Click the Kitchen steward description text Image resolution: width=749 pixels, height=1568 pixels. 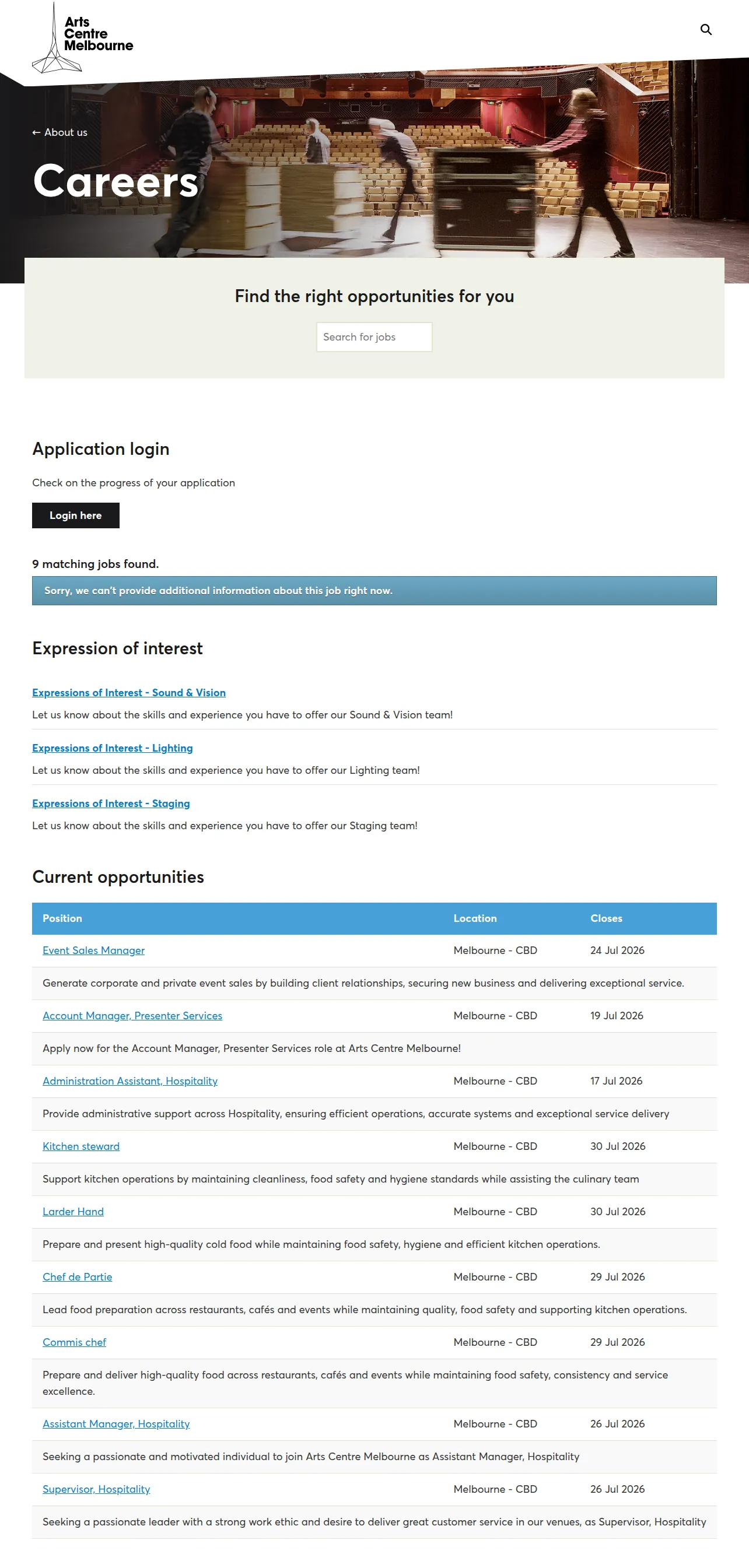341,1178
